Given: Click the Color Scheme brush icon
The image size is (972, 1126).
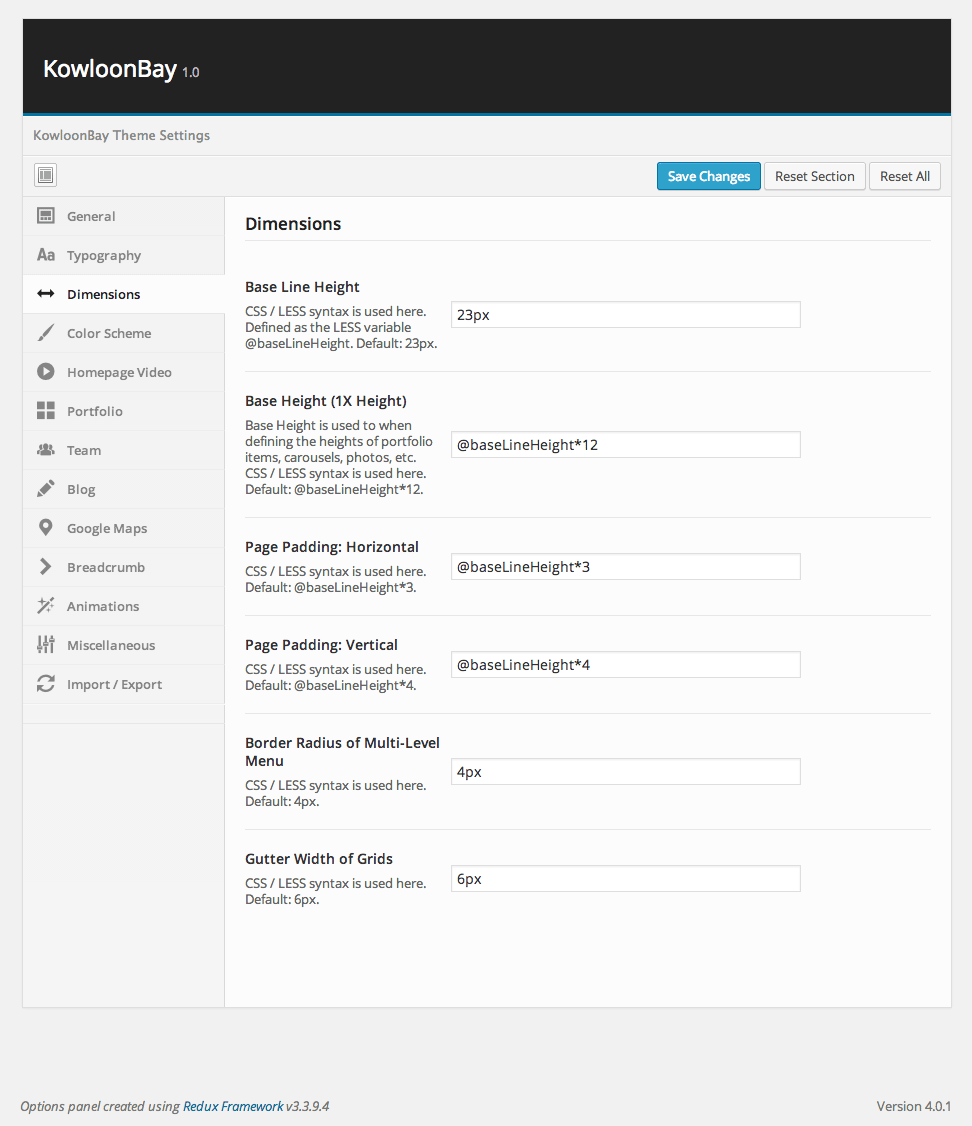Looking at the screenshot, I should 46,333.
